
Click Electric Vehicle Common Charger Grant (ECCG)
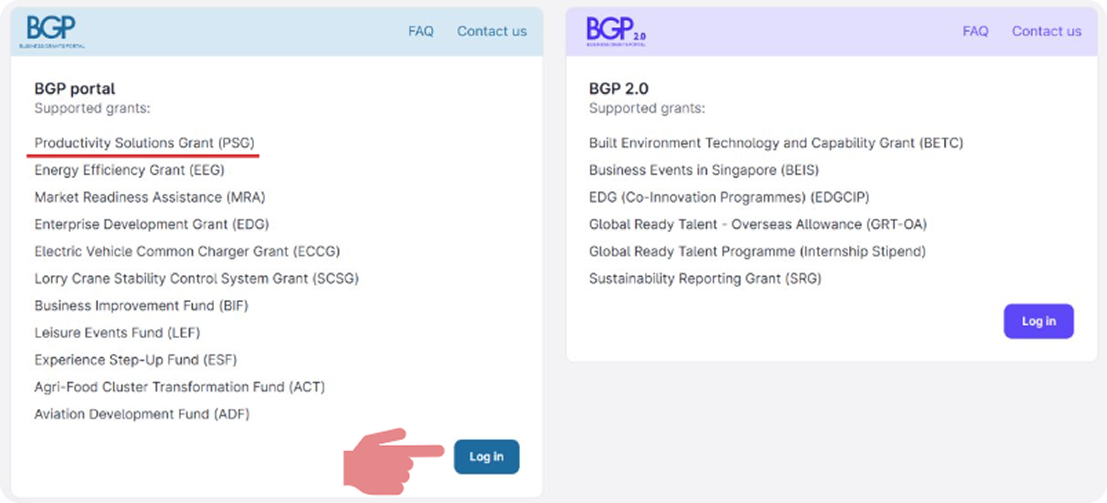click(187, 251)
